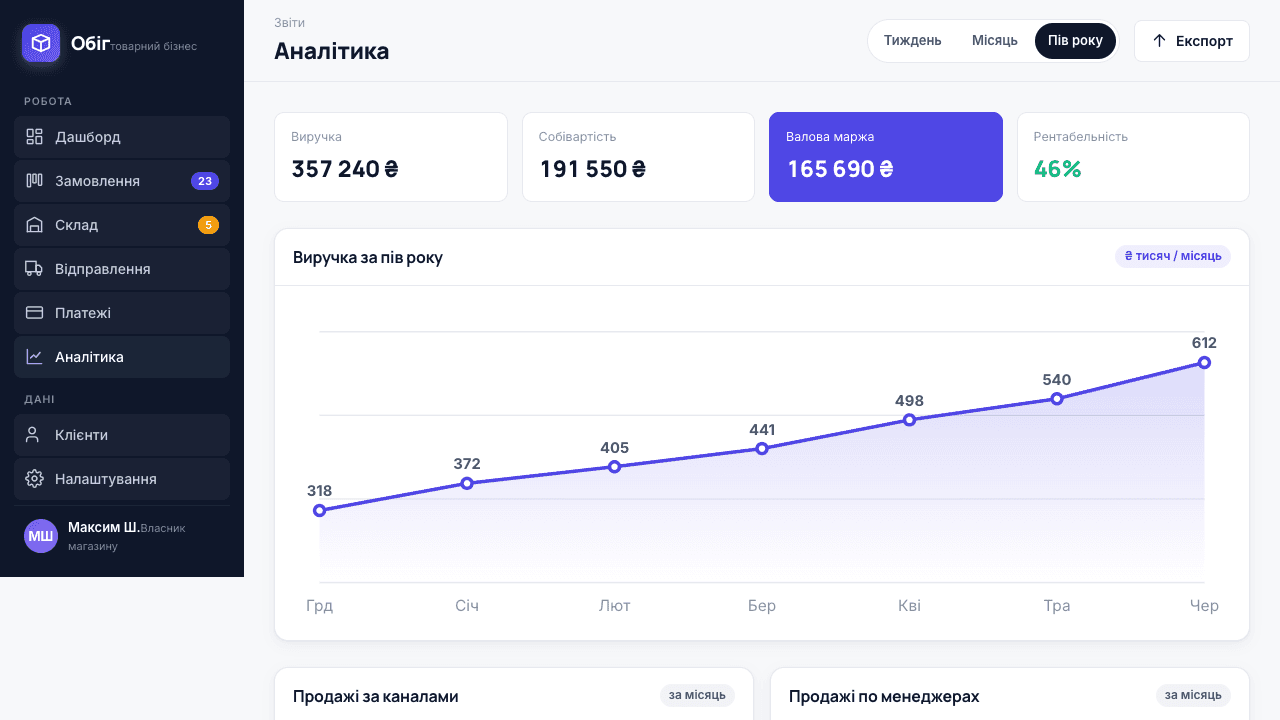Click the МШ user avatar
This screenshot has height=720, width=1280.
(41, 536)
